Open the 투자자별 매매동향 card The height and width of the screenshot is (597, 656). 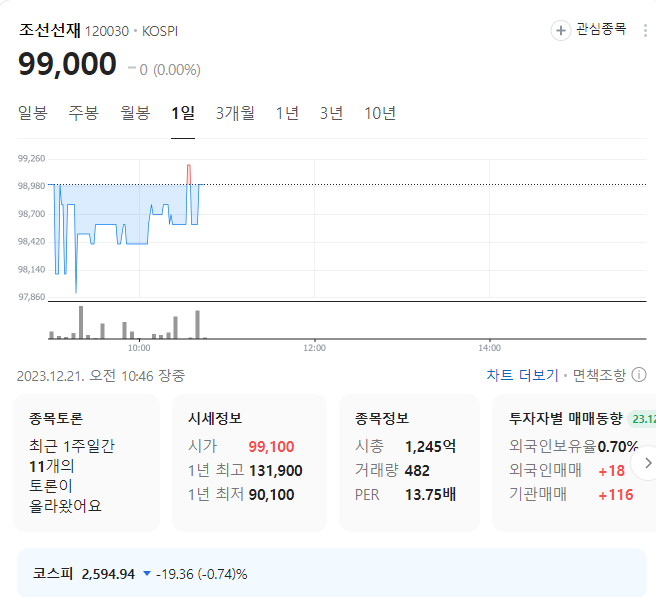pos(574,463)
